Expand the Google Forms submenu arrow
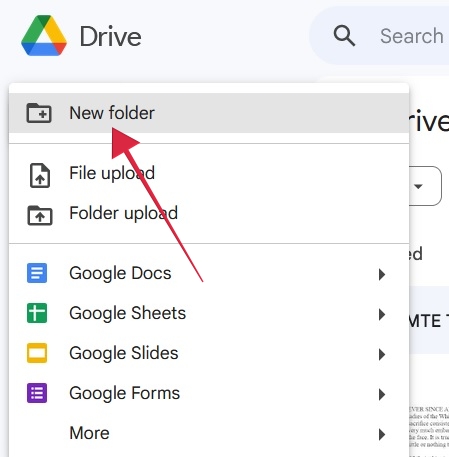 click(382, 394)
